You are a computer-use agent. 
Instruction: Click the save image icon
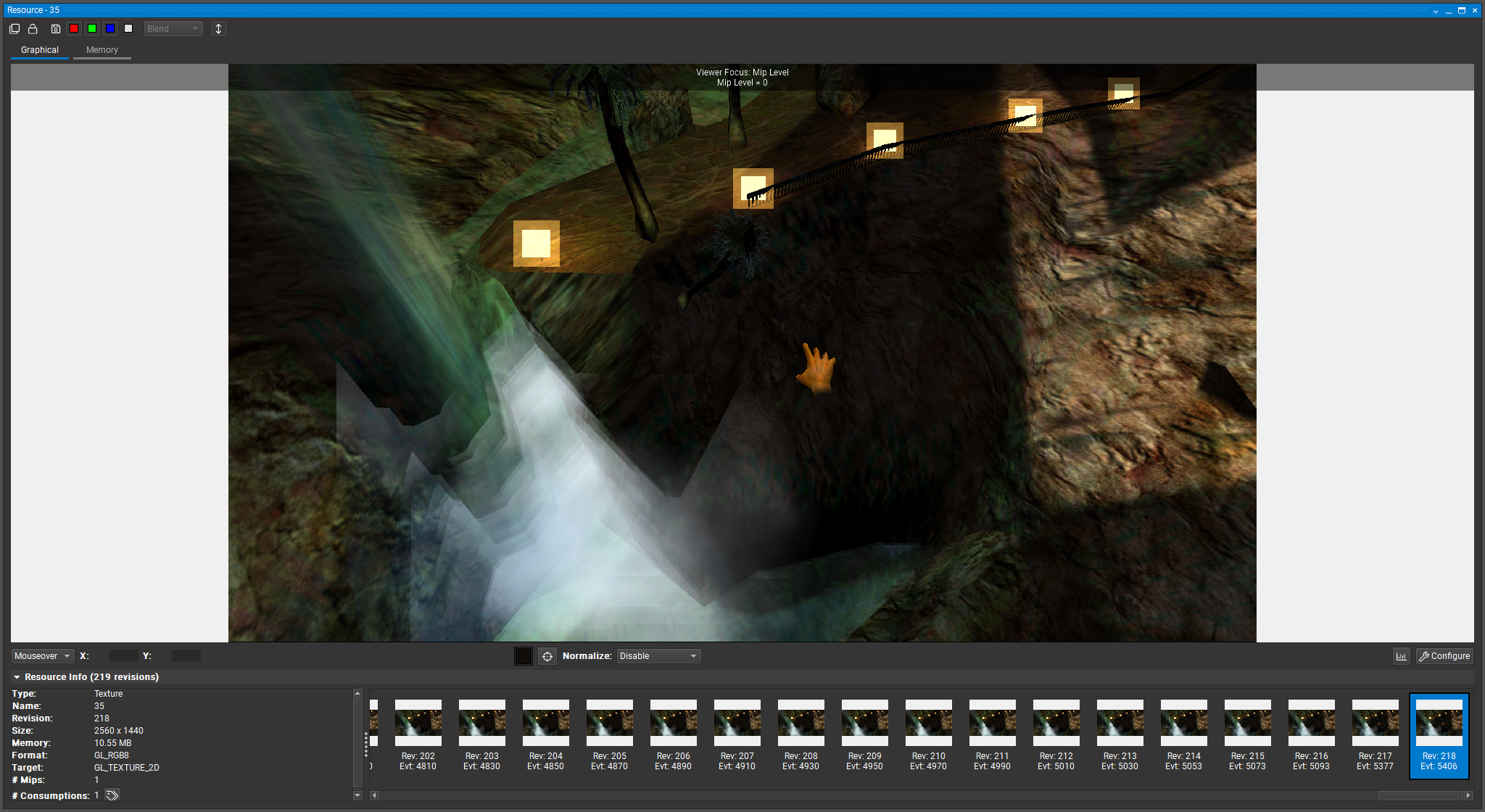(x=56, y=29)
